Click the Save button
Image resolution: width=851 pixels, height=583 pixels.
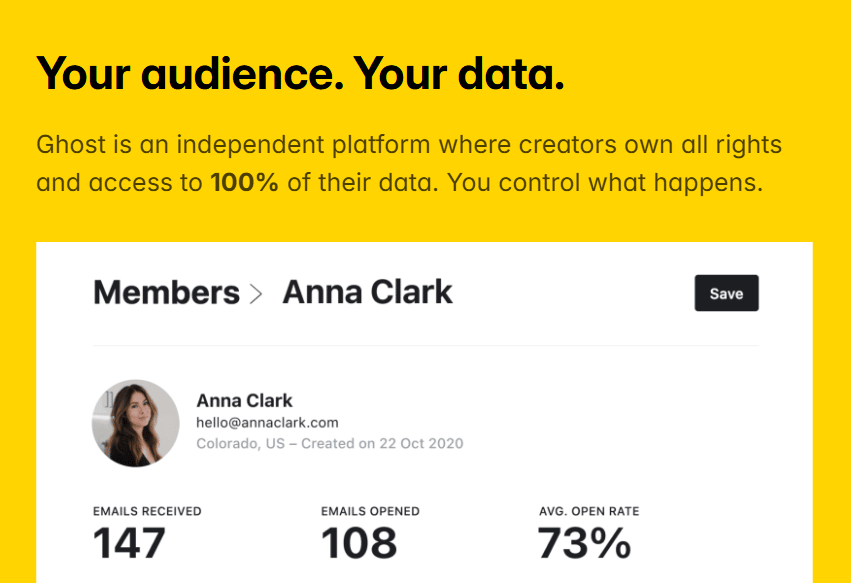(726, 293)
